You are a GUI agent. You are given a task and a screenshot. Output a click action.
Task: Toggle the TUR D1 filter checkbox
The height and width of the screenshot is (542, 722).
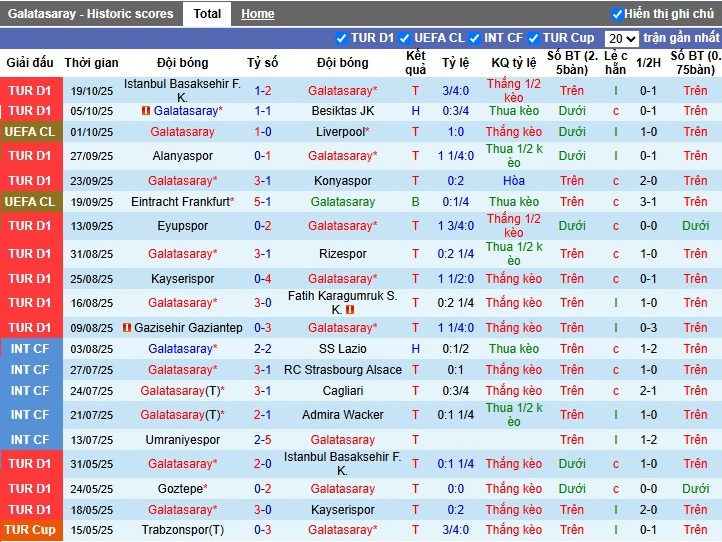[x=342, y=38]
